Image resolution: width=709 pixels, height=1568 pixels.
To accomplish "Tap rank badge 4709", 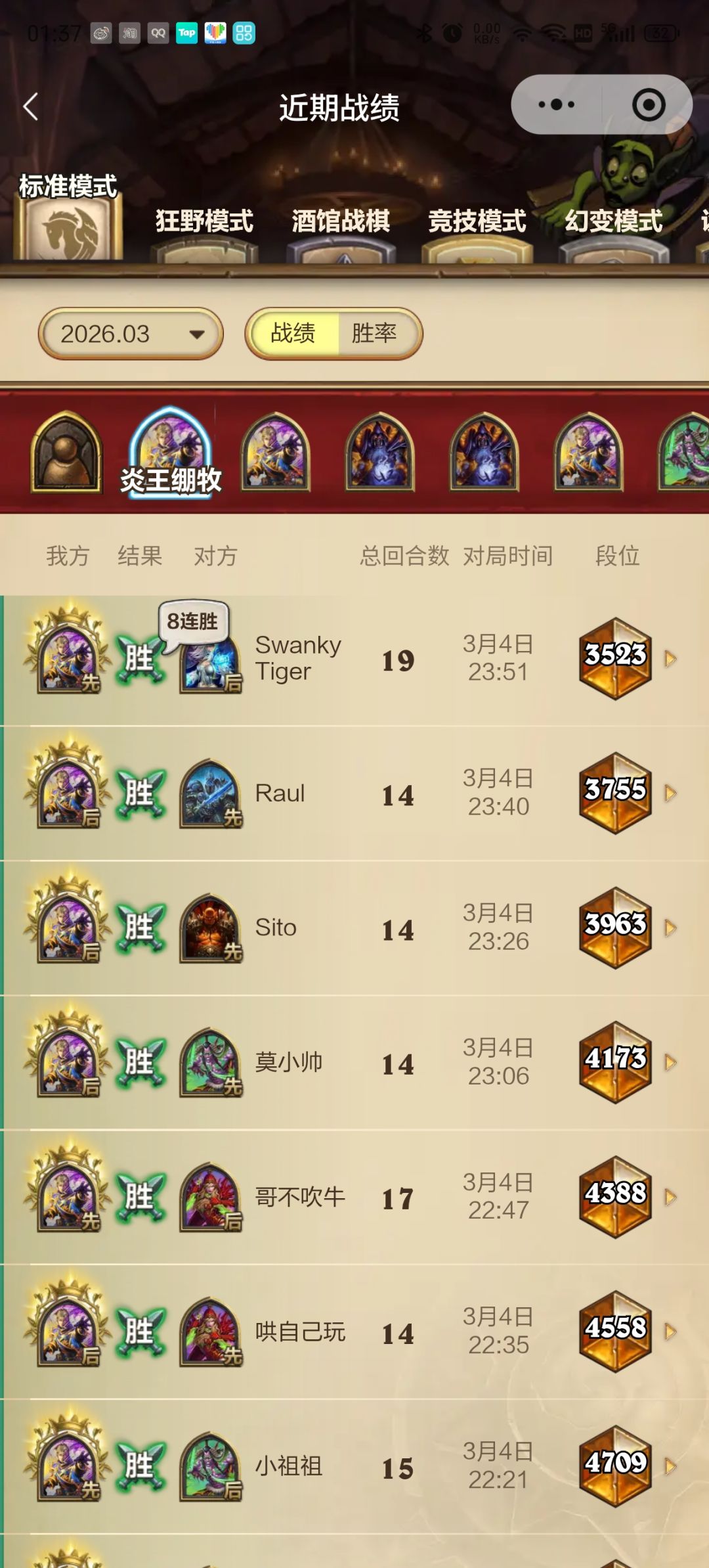I will (615, 1466).
